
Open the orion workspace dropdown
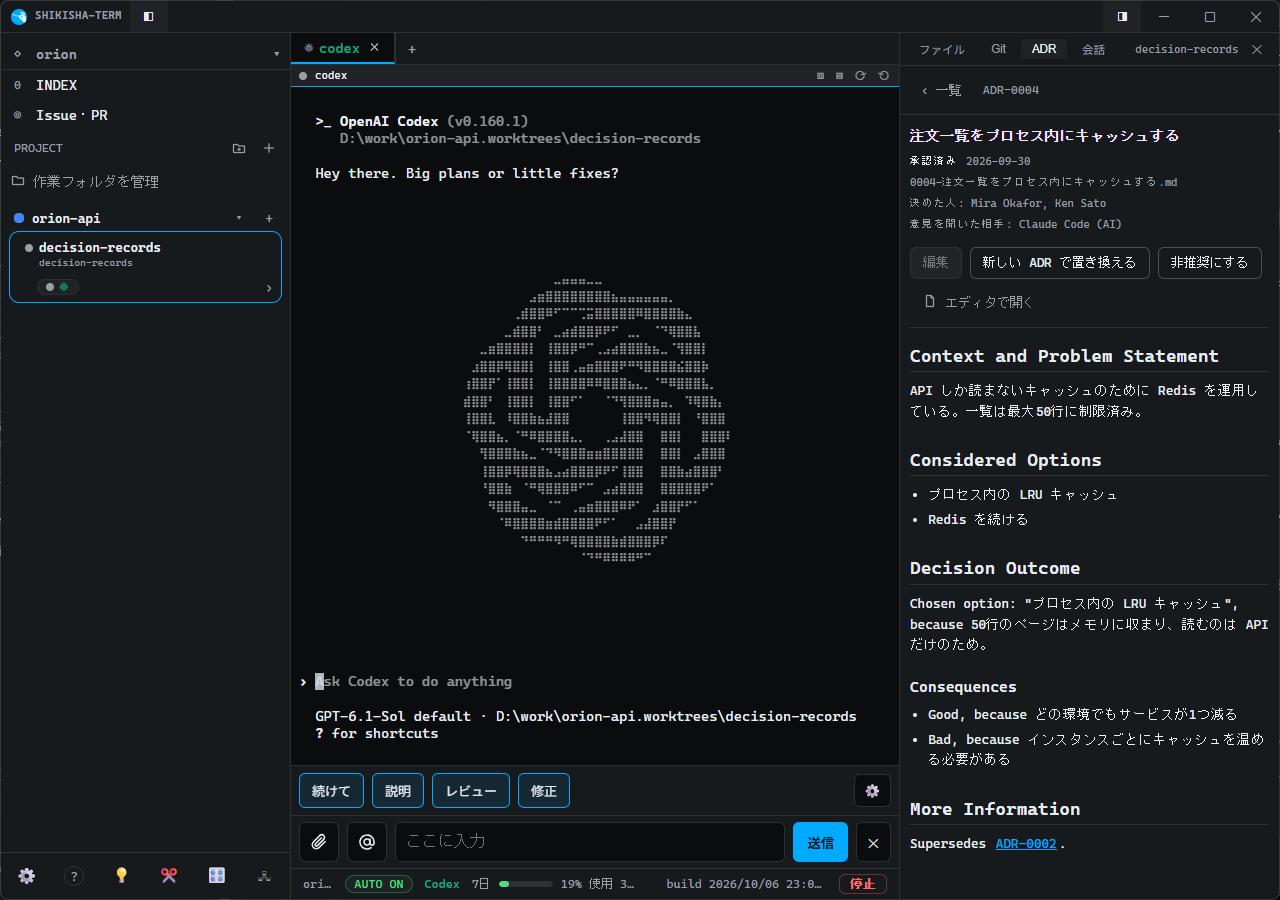(277, 54)
